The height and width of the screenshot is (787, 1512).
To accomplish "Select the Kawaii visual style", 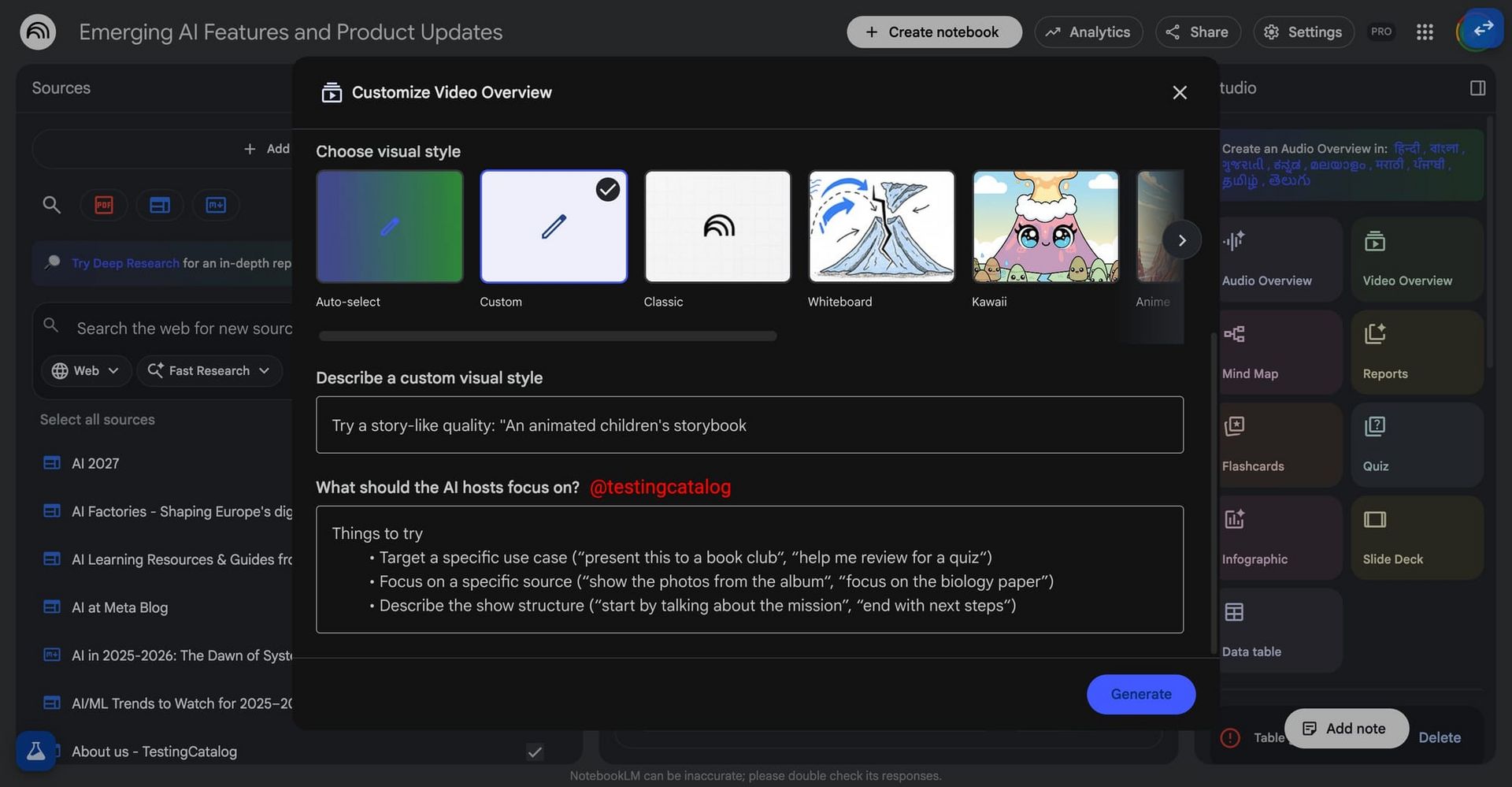I will [x=1045, y=227].
